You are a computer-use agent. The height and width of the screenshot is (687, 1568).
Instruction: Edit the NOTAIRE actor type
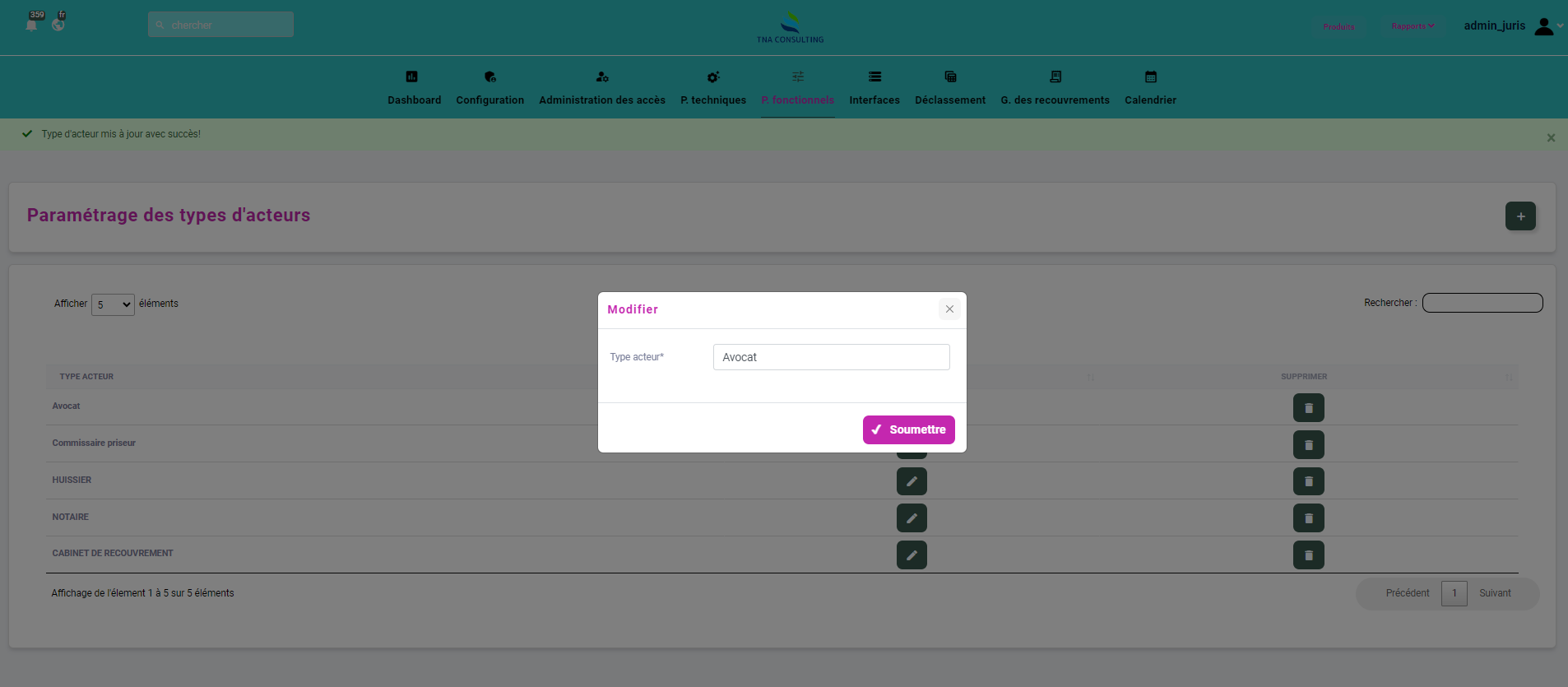[x=912, y=518]
